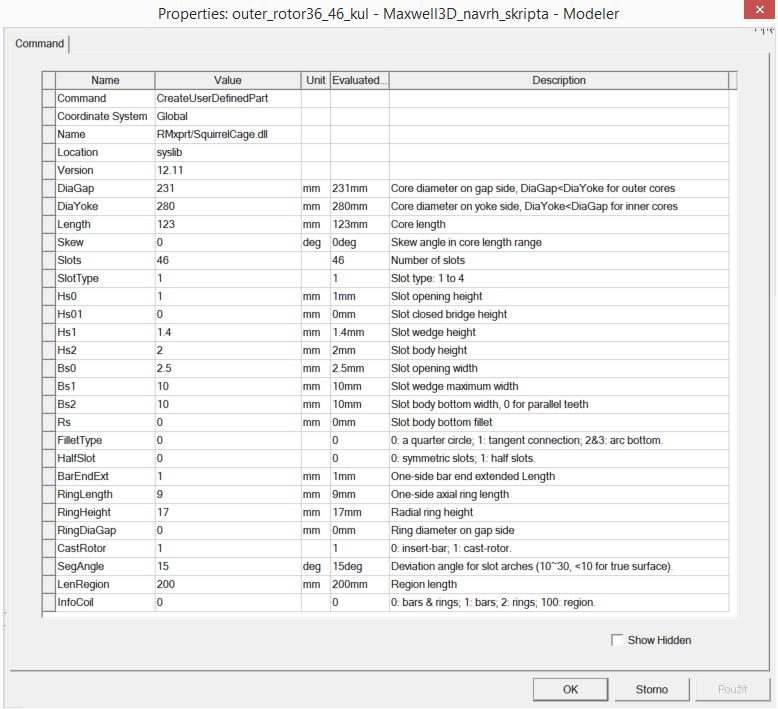Screen dimensions: 778x709
Task: Click the Storno cancel button
Action: click(x=651, y=689)
